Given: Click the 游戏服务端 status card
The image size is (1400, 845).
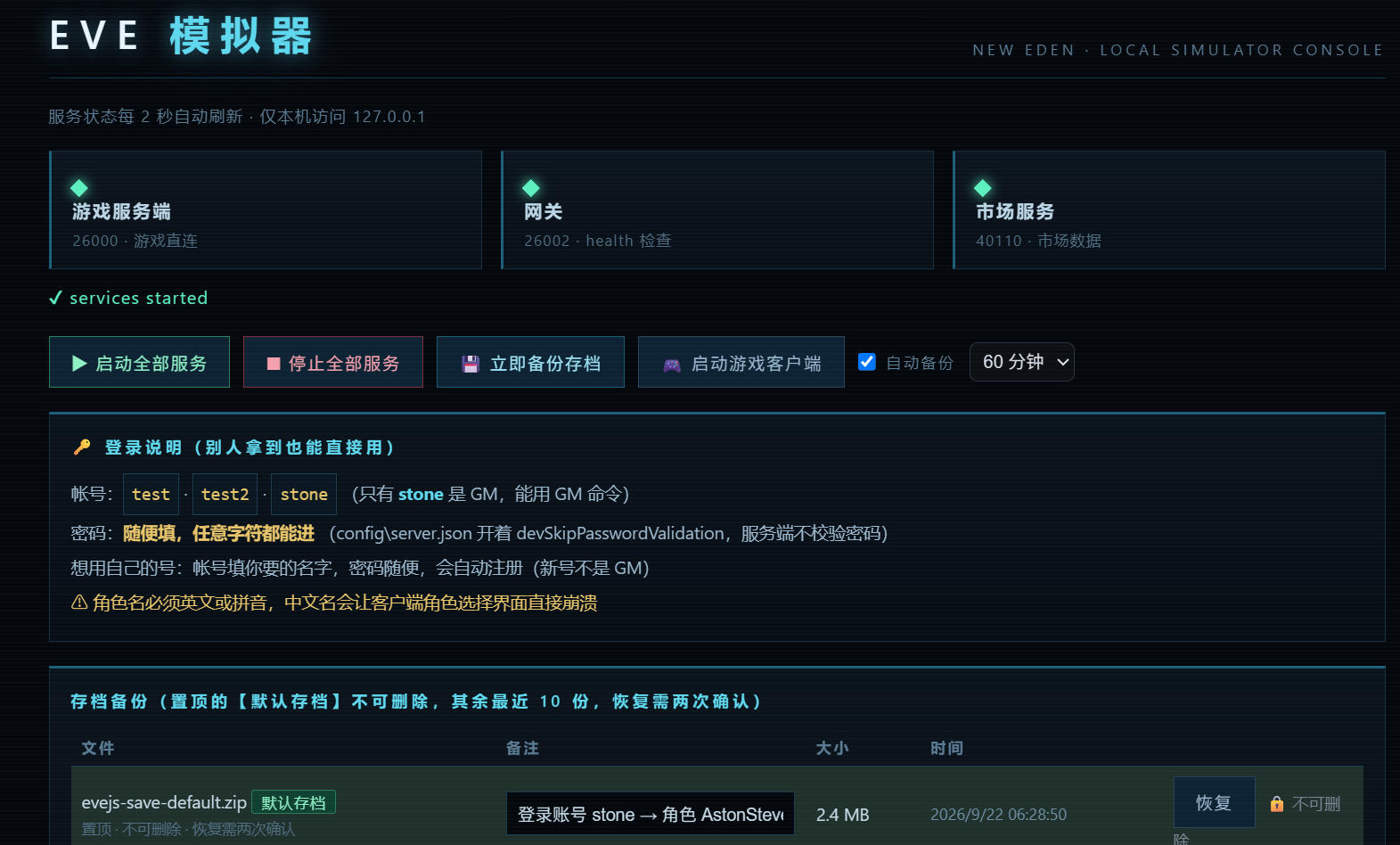Looking at the screenshot, I should click(266, 209).
